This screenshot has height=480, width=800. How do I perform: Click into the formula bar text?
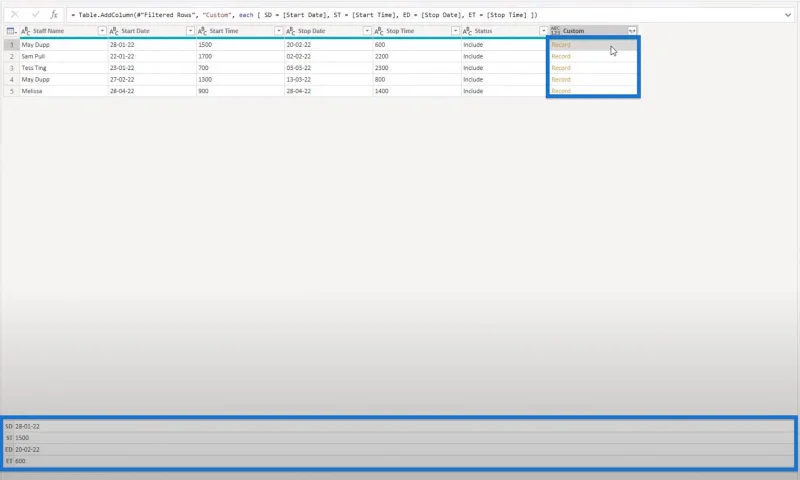(x=304, y=15)
